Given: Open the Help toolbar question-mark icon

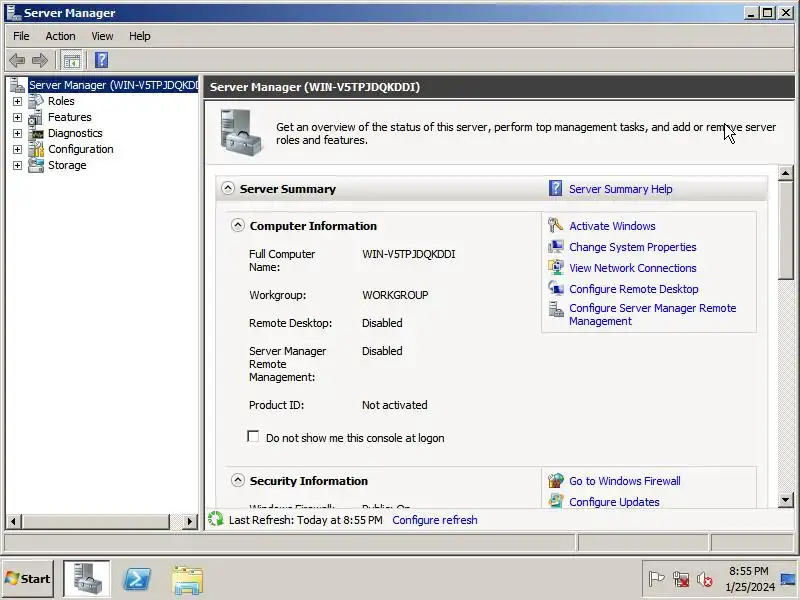Looking at the screenshot, I should click(102, 60).
